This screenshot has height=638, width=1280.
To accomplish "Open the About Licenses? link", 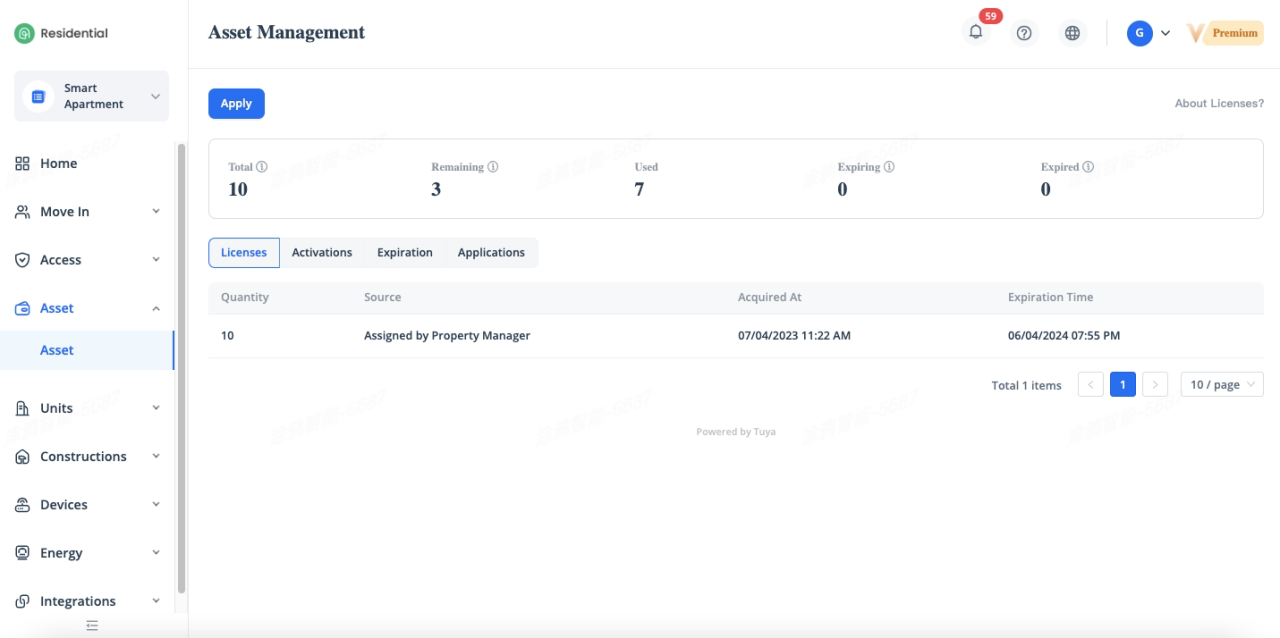I will point(1219,104).
